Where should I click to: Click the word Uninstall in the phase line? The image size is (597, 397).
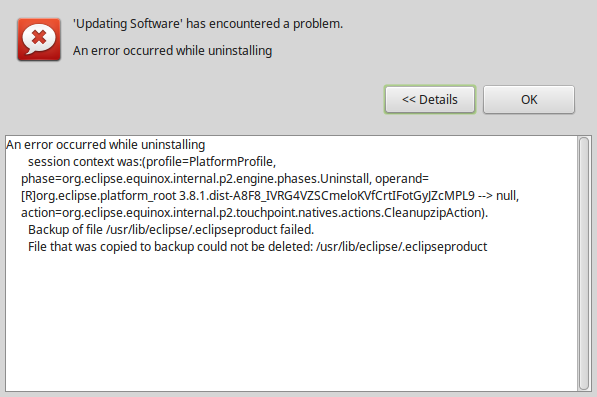tap(345, 179)
